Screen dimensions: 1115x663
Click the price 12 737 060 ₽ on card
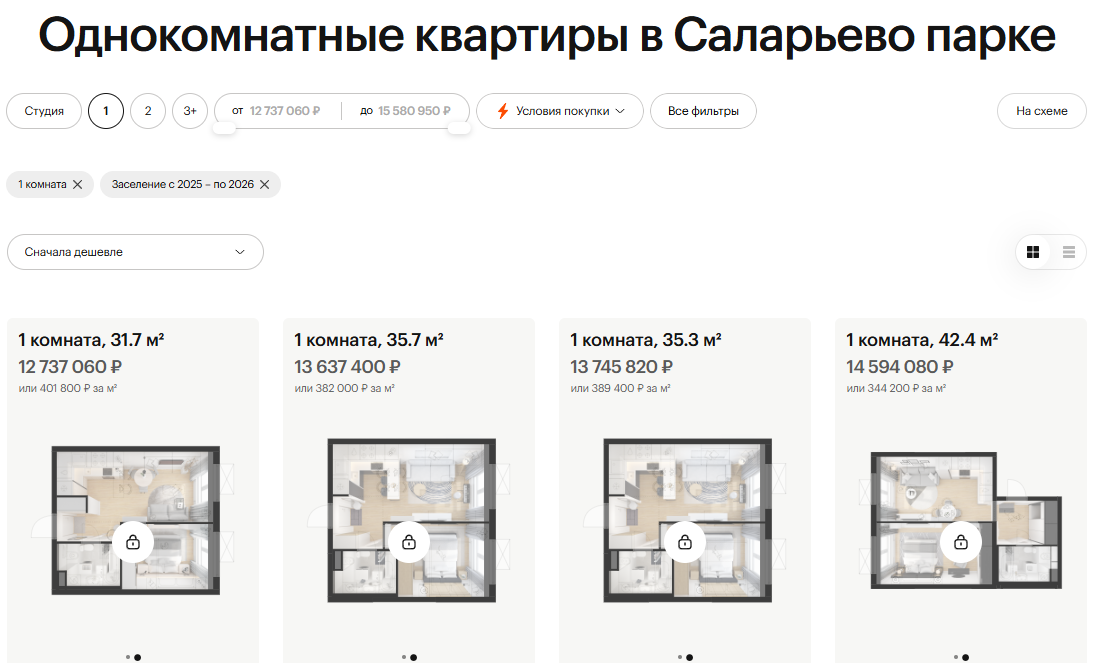[x=70, y=367]
